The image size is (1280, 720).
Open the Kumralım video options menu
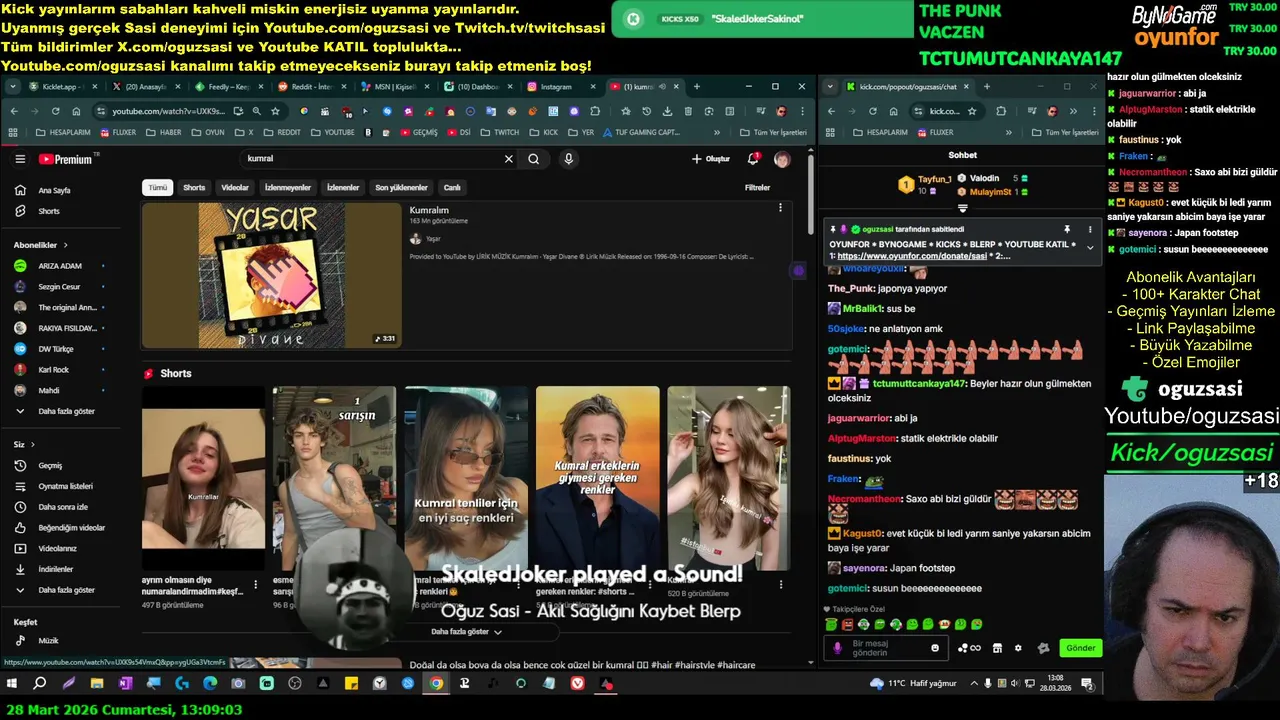(780, 208)
